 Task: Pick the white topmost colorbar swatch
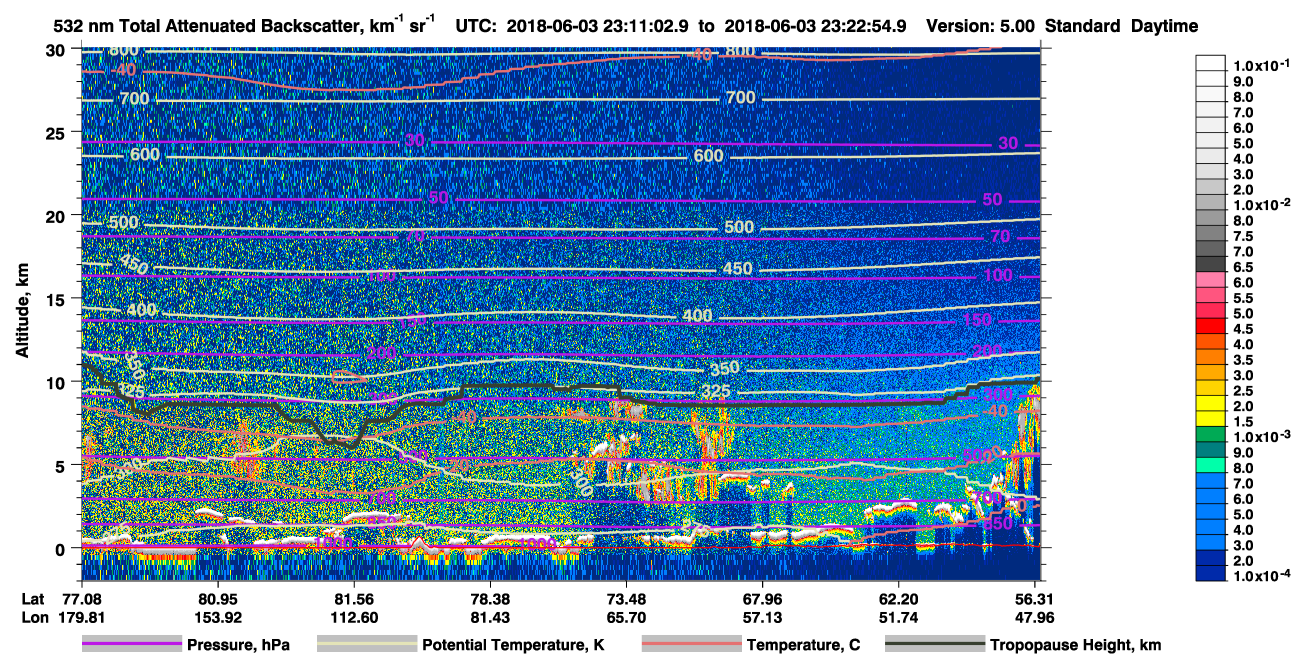(1212, 62)
